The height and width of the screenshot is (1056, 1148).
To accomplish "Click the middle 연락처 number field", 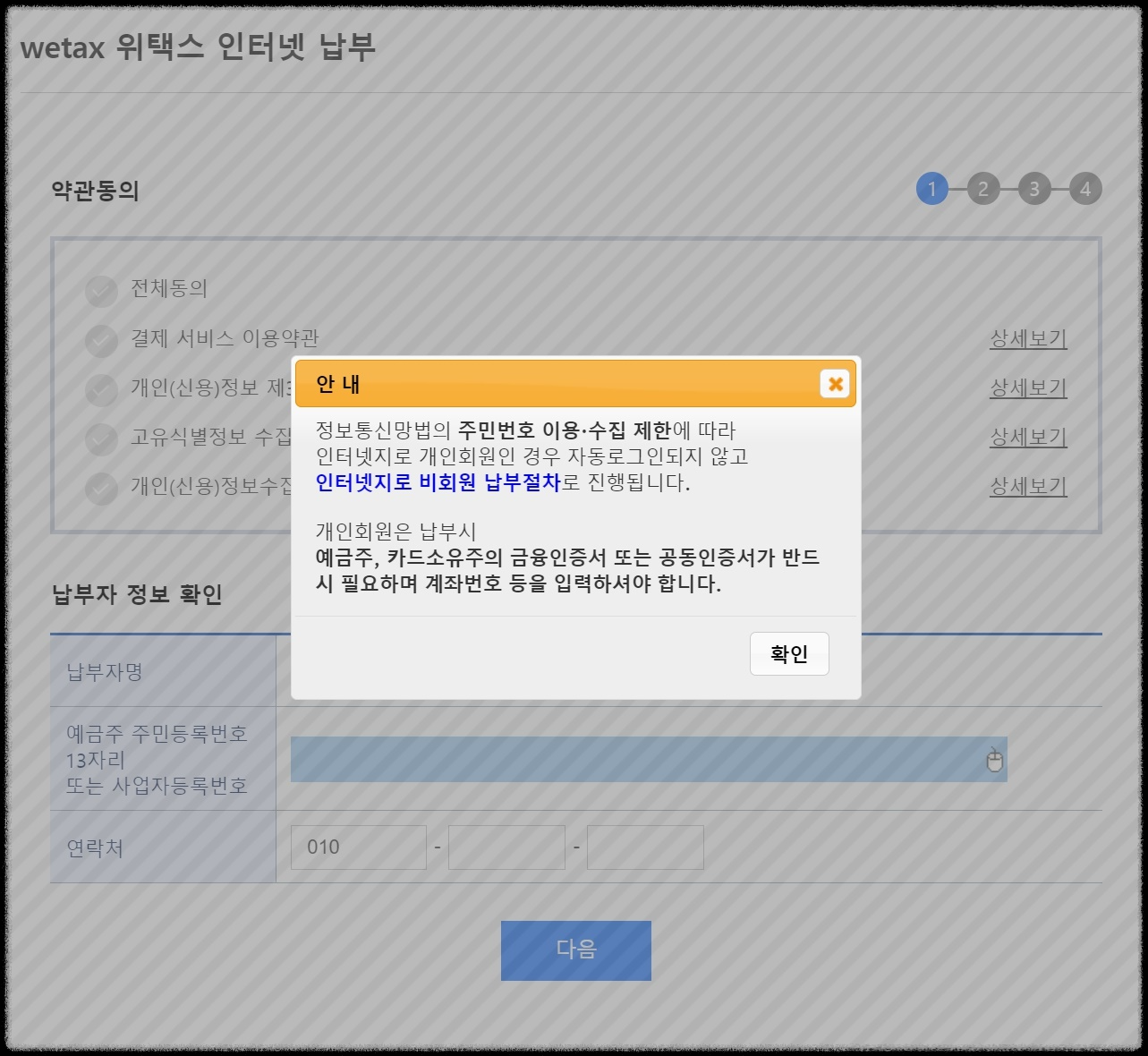I will pos(507,847).
